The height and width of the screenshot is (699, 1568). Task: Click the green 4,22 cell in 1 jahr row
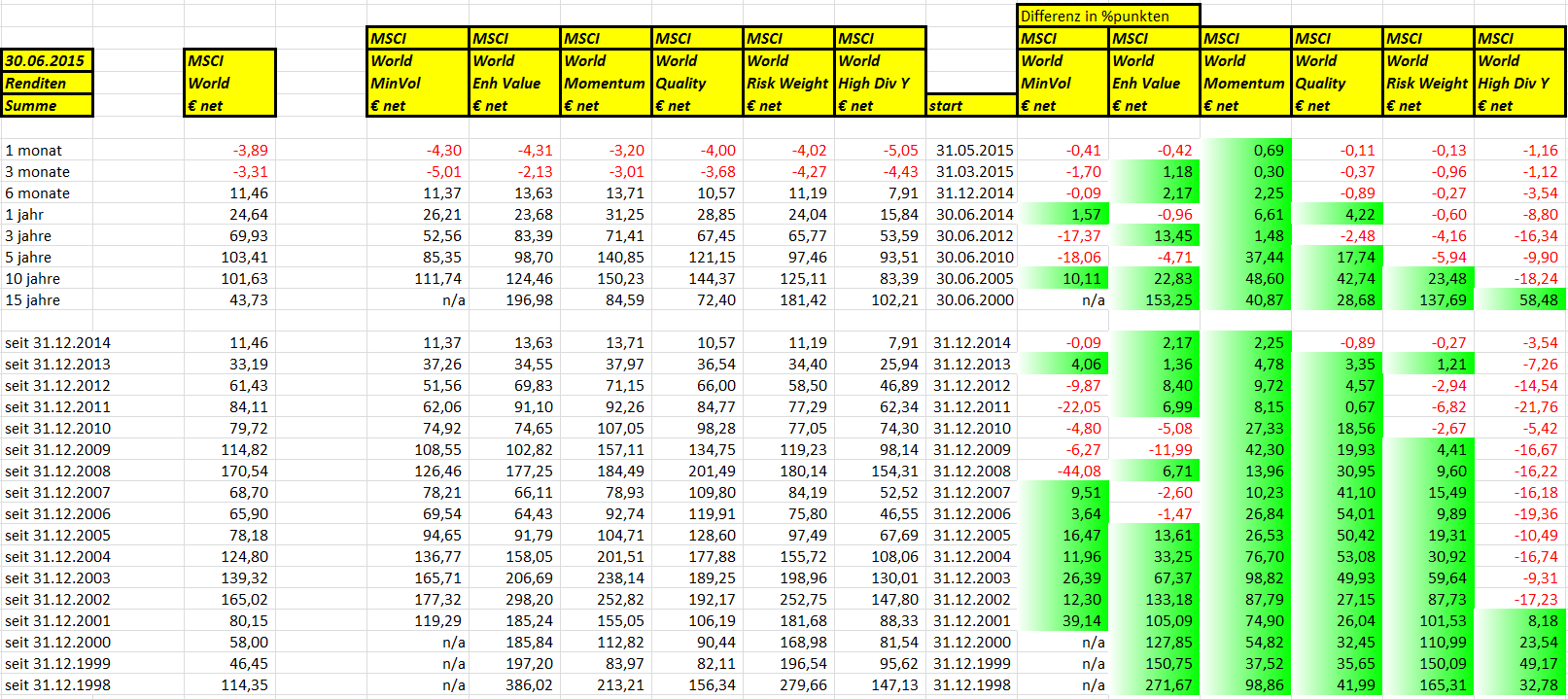1337,214
